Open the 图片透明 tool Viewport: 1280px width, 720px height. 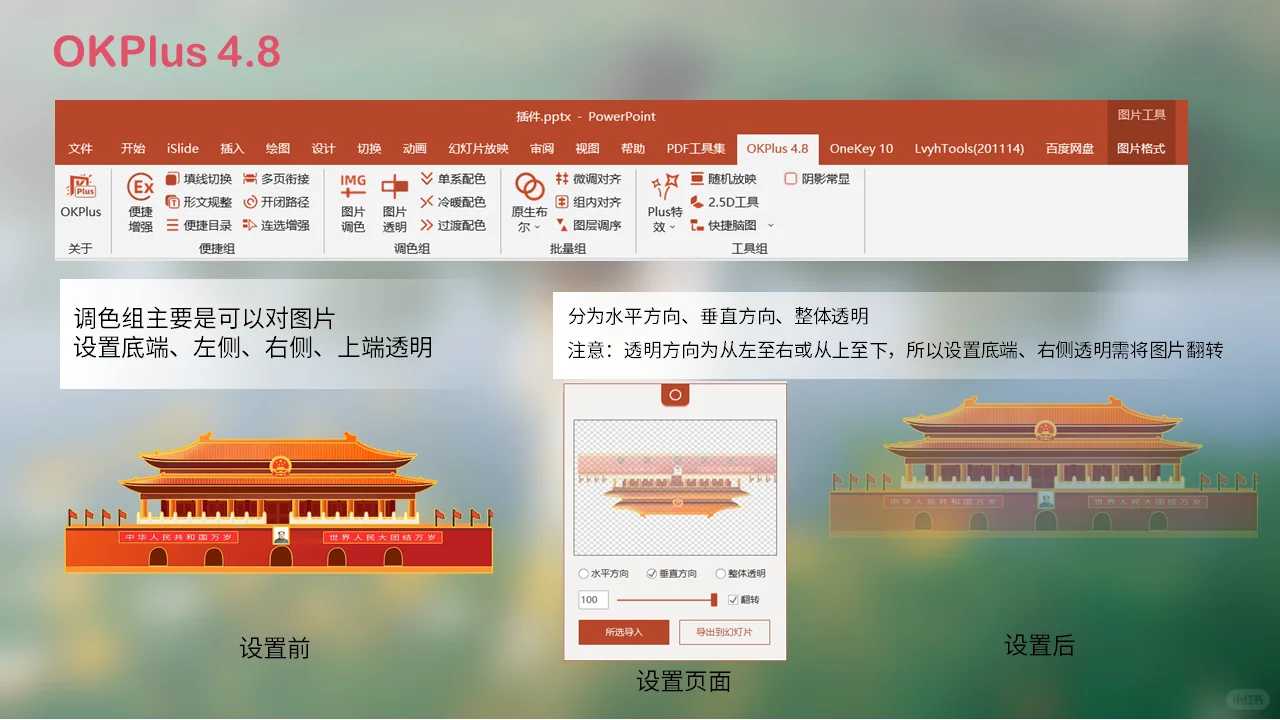point(395,203)
